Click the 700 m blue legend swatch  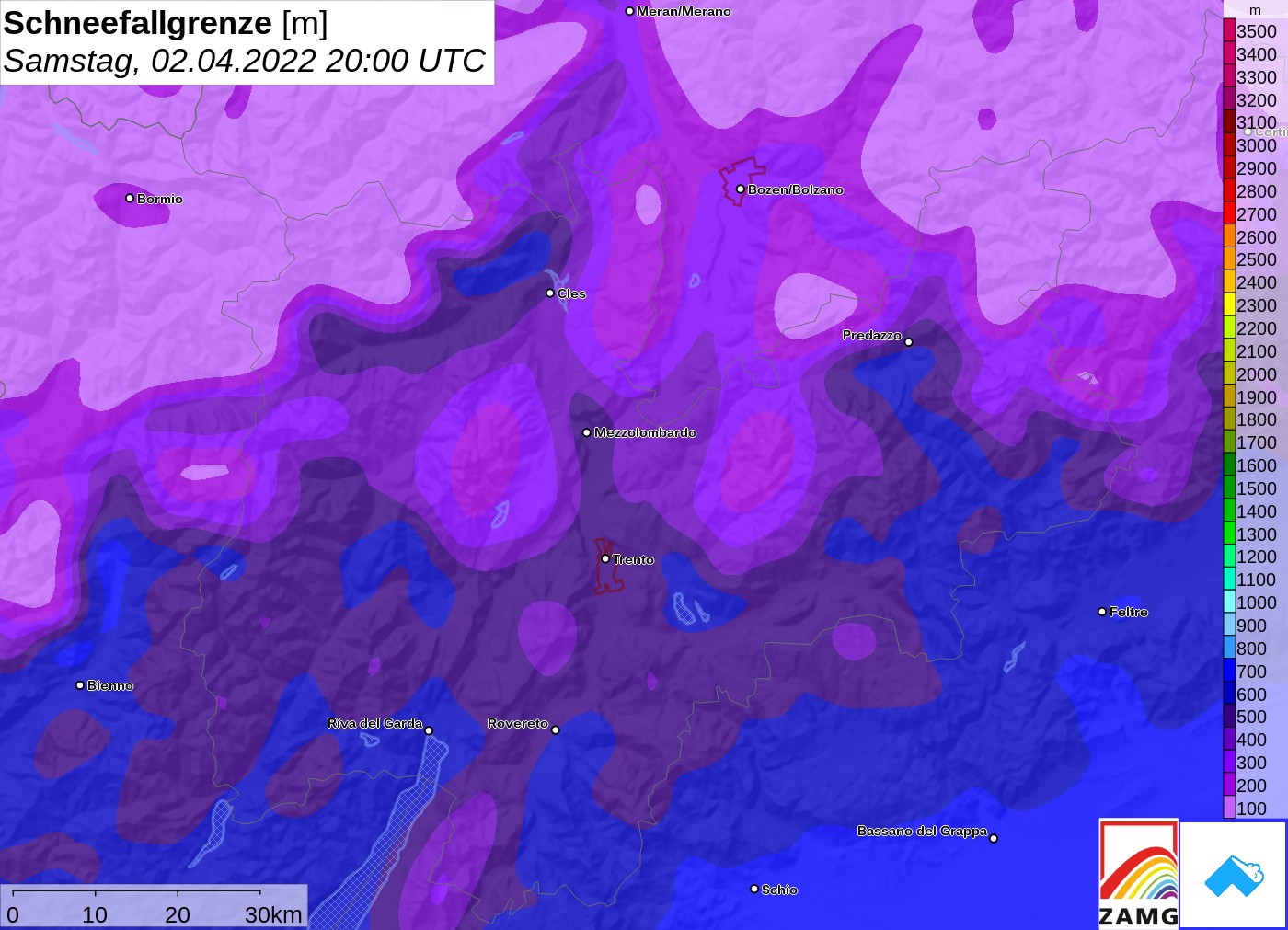pyautogui.click(x=1229, y=671)
